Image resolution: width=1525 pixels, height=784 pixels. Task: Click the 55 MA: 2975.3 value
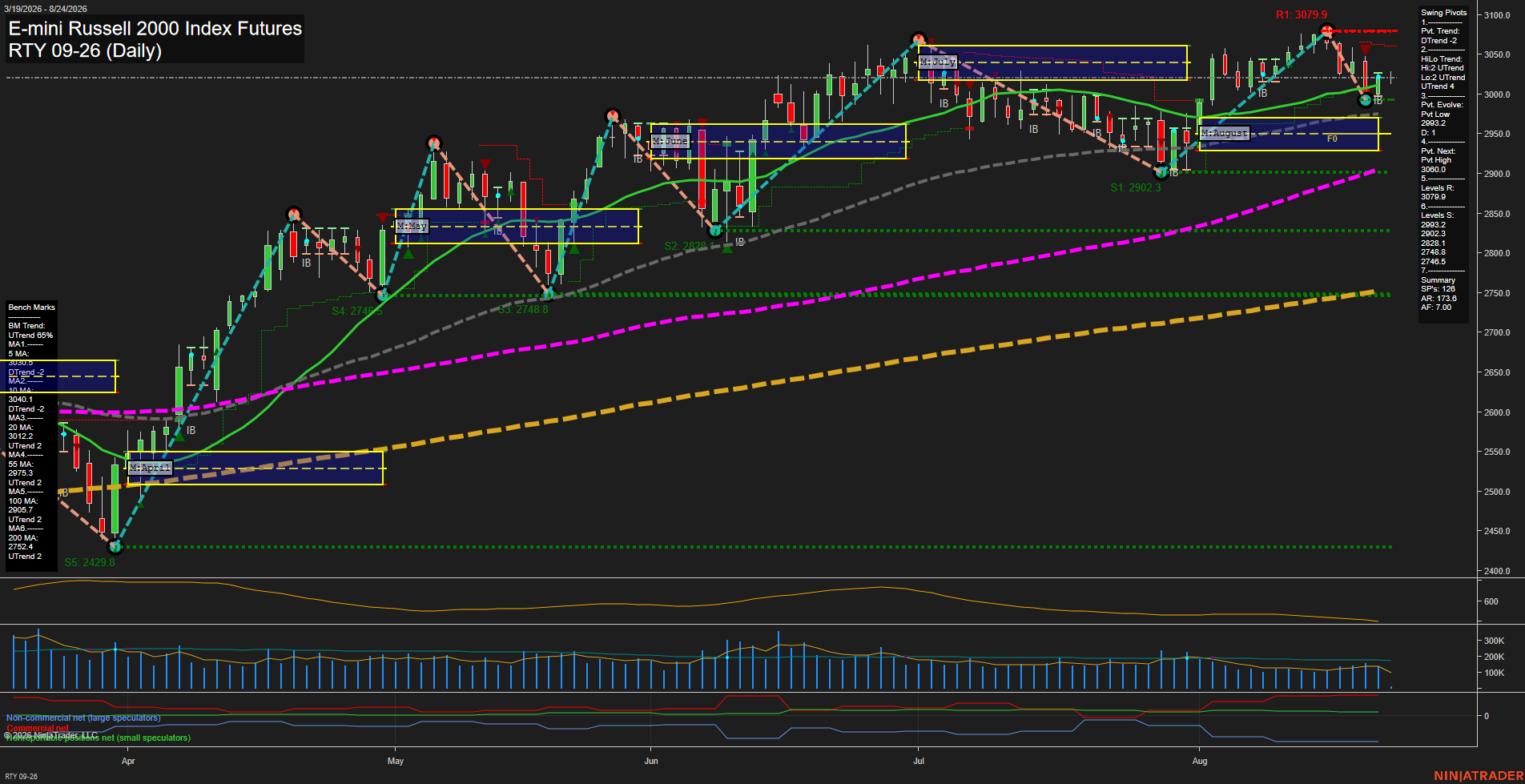point(21,469)
